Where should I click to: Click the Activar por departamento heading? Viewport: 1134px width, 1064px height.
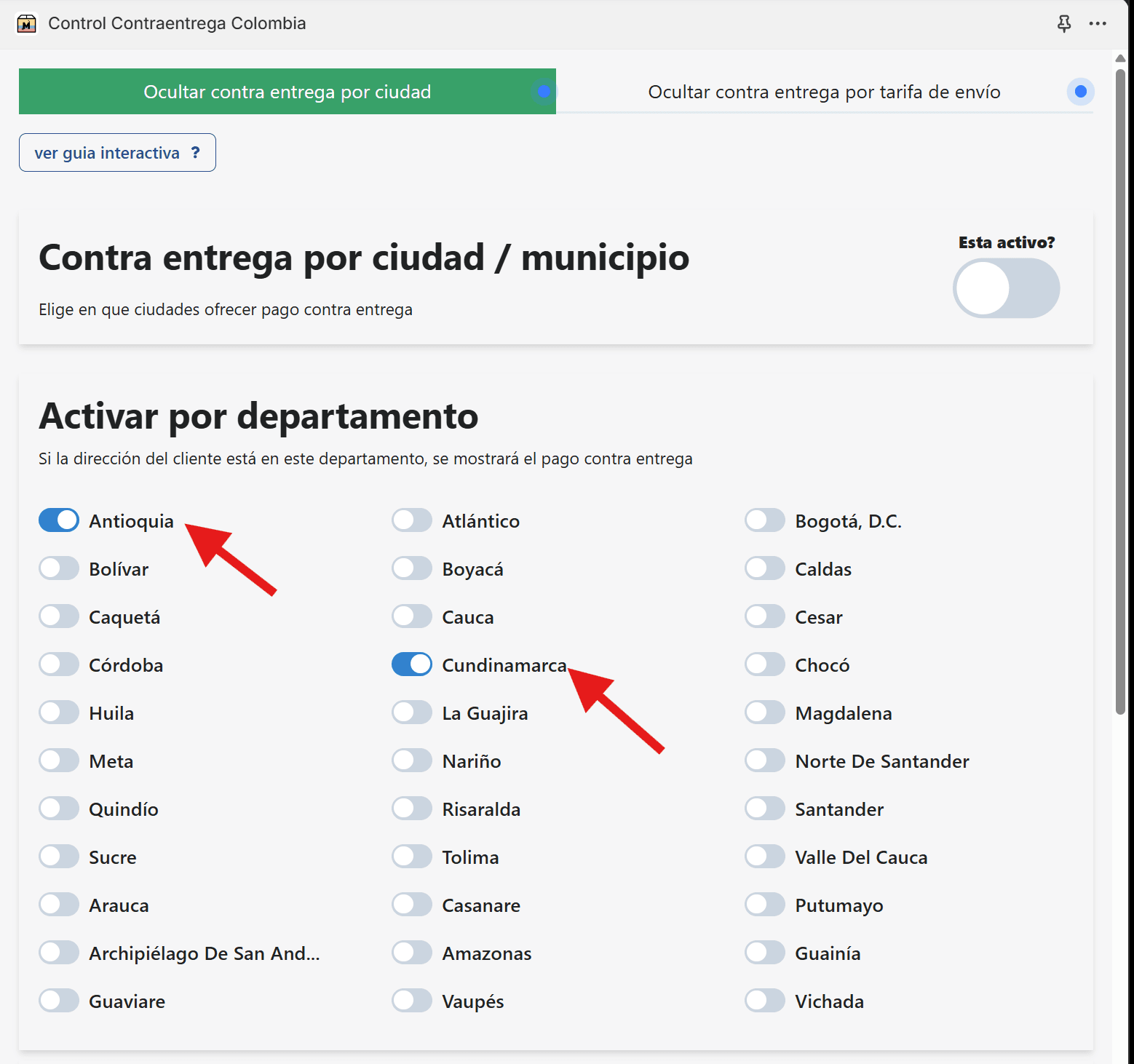click(x=258, y=416)
